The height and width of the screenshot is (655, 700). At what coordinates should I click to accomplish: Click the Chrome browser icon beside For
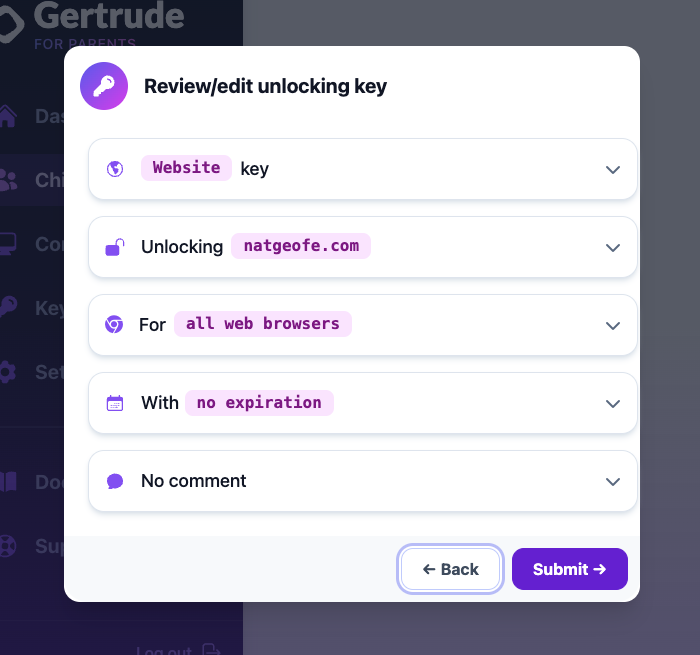tap(114, 325)
